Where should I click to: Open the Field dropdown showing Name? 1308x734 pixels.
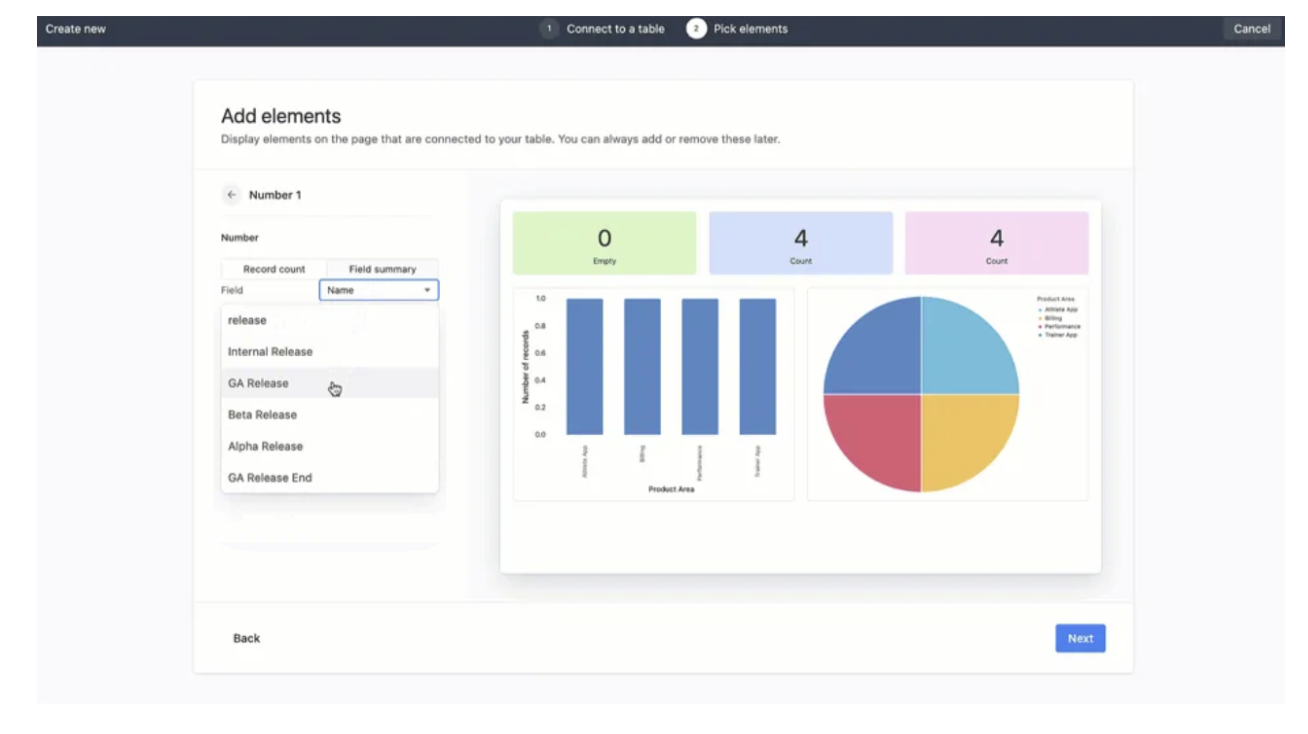coord(379,290)
